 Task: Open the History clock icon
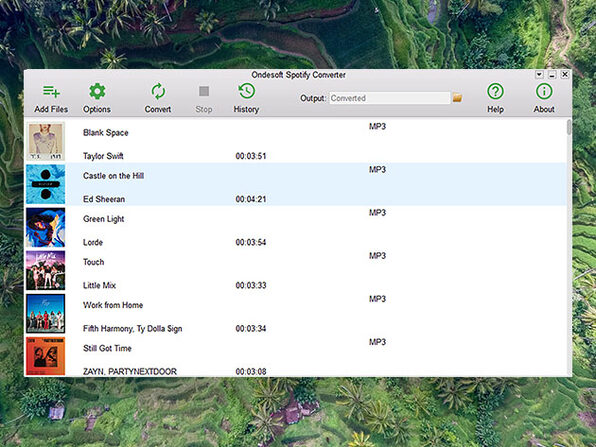(x=247, y=91)
